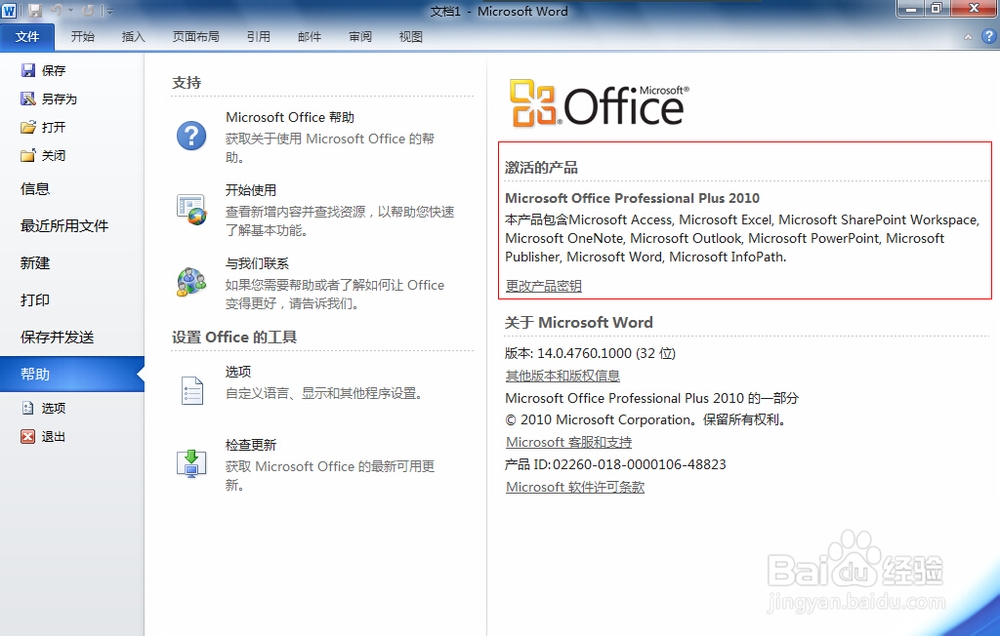1000x636 pixels.
Task: Click the Close (关闭) folder icon
Action: (28, 155)
